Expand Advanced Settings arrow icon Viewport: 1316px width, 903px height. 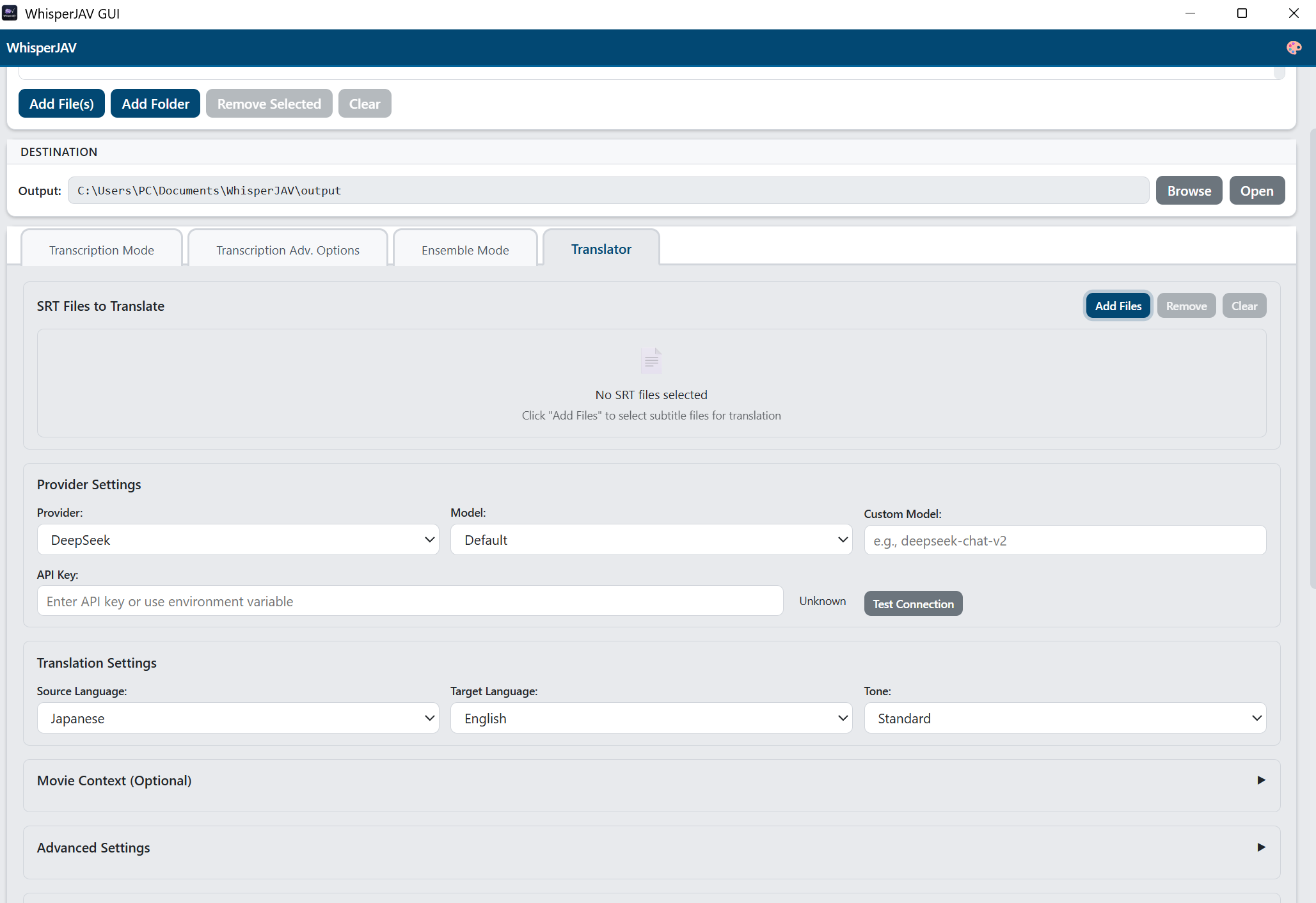pyautogui.click(x=1261, y=847)
